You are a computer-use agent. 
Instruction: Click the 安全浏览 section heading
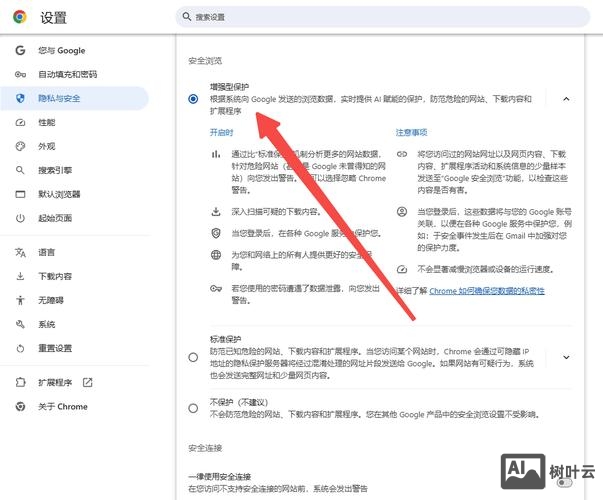[x=205, y=61]
